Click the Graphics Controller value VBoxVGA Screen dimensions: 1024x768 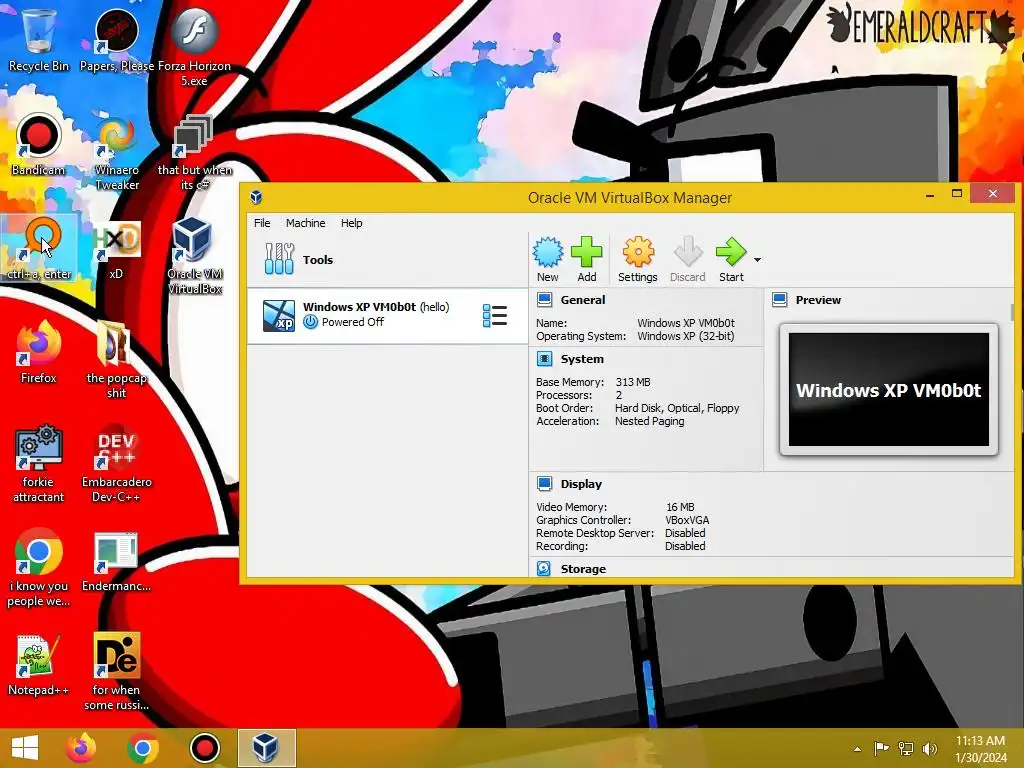(687, 520)
